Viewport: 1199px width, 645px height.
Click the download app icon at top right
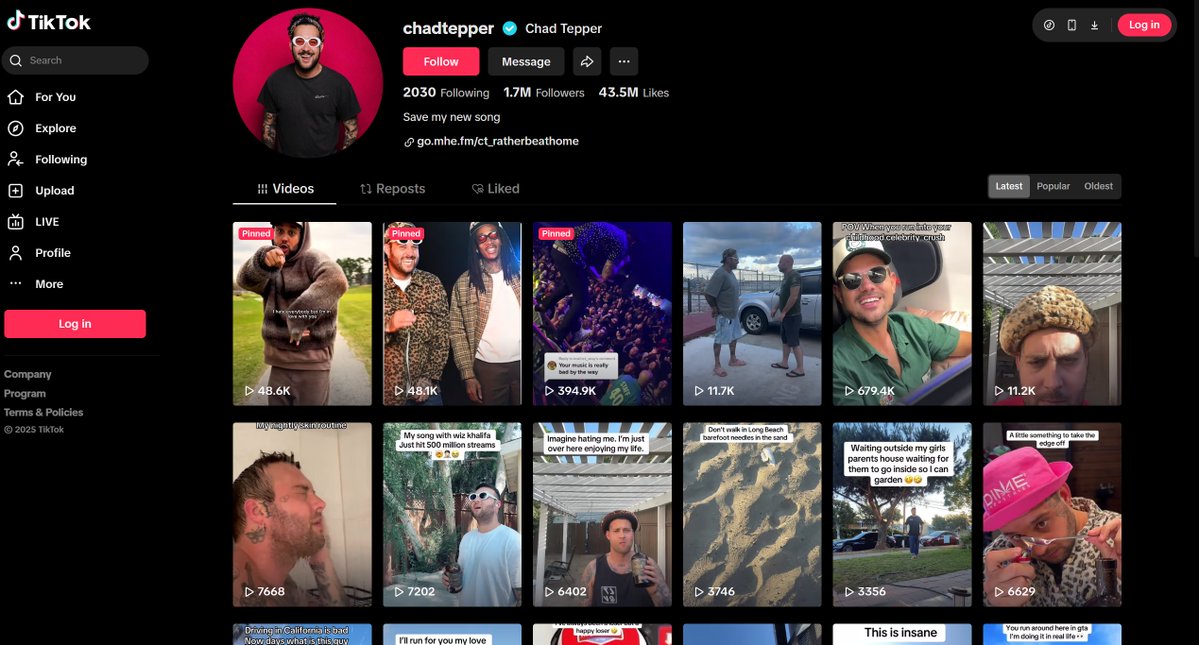tap(1094, 25)
